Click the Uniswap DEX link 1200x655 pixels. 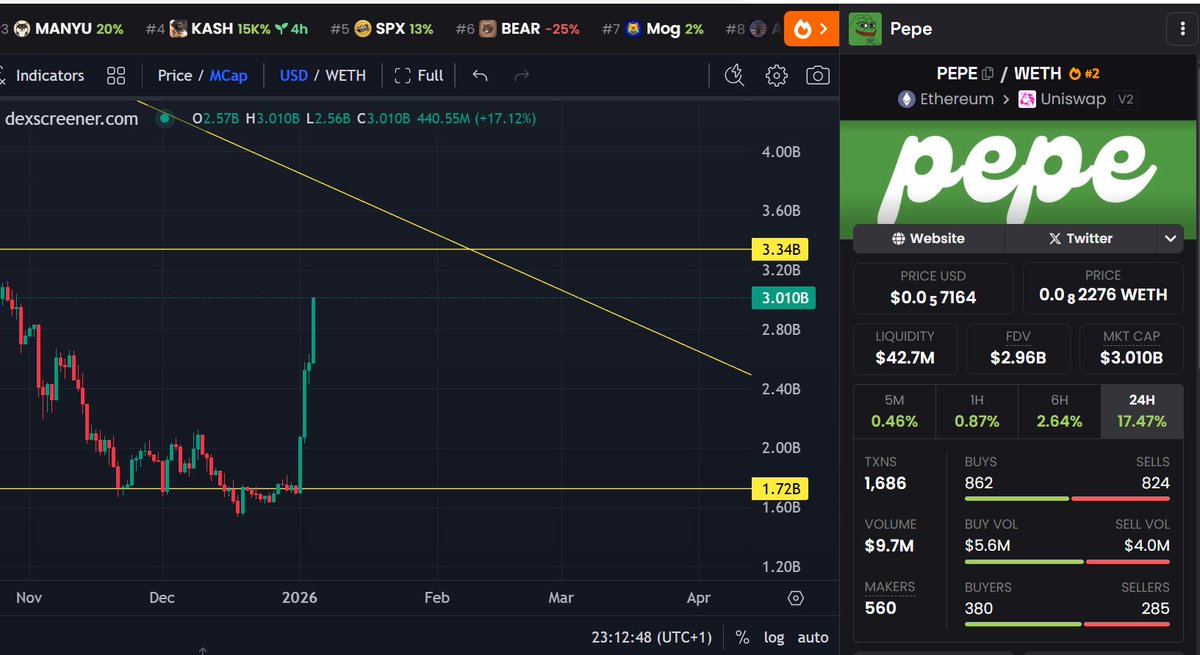(x=1062, y=99)
